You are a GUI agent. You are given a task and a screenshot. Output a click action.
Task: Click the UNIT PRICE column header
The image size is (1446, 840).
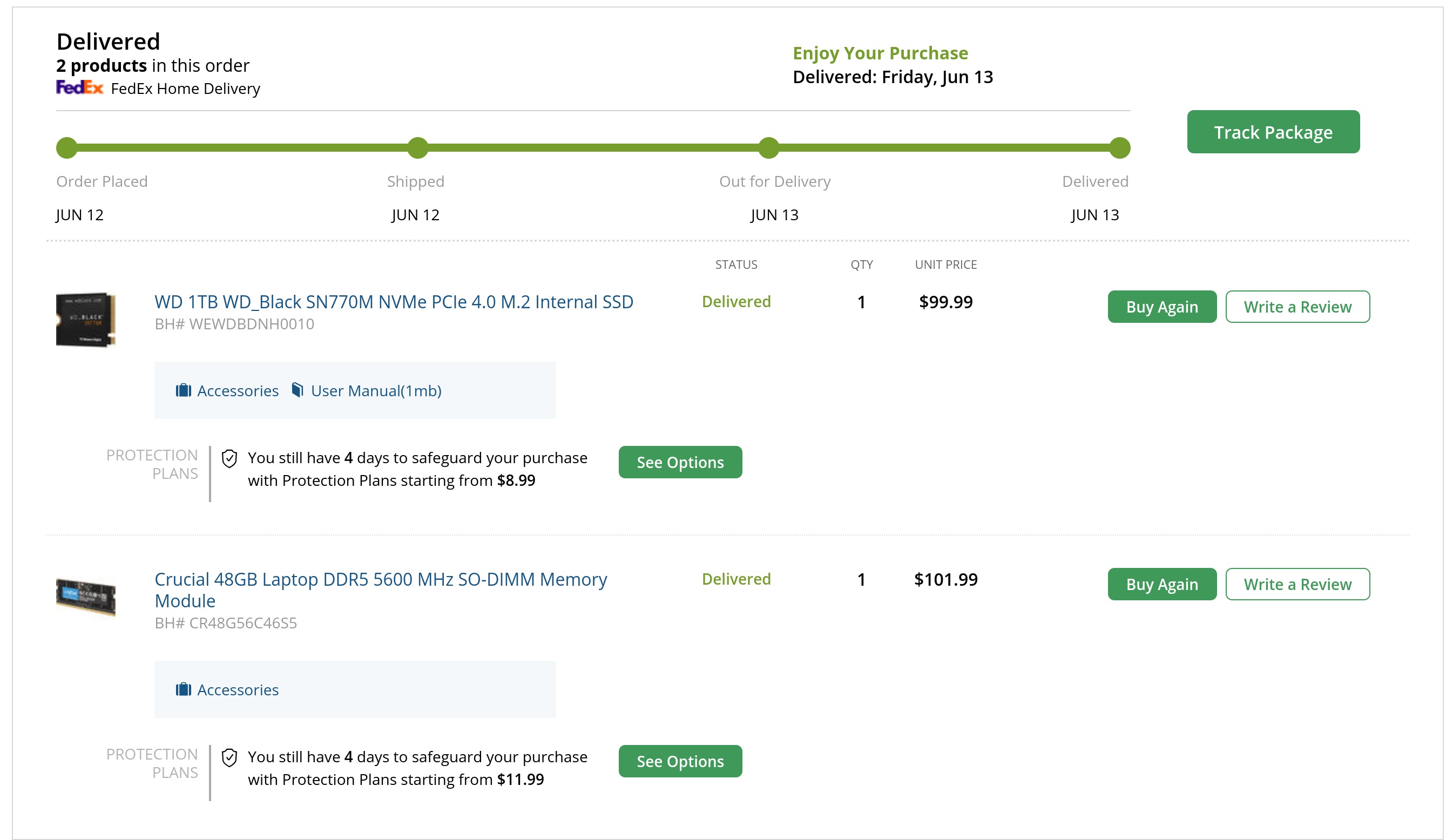(x=945, y=265)
